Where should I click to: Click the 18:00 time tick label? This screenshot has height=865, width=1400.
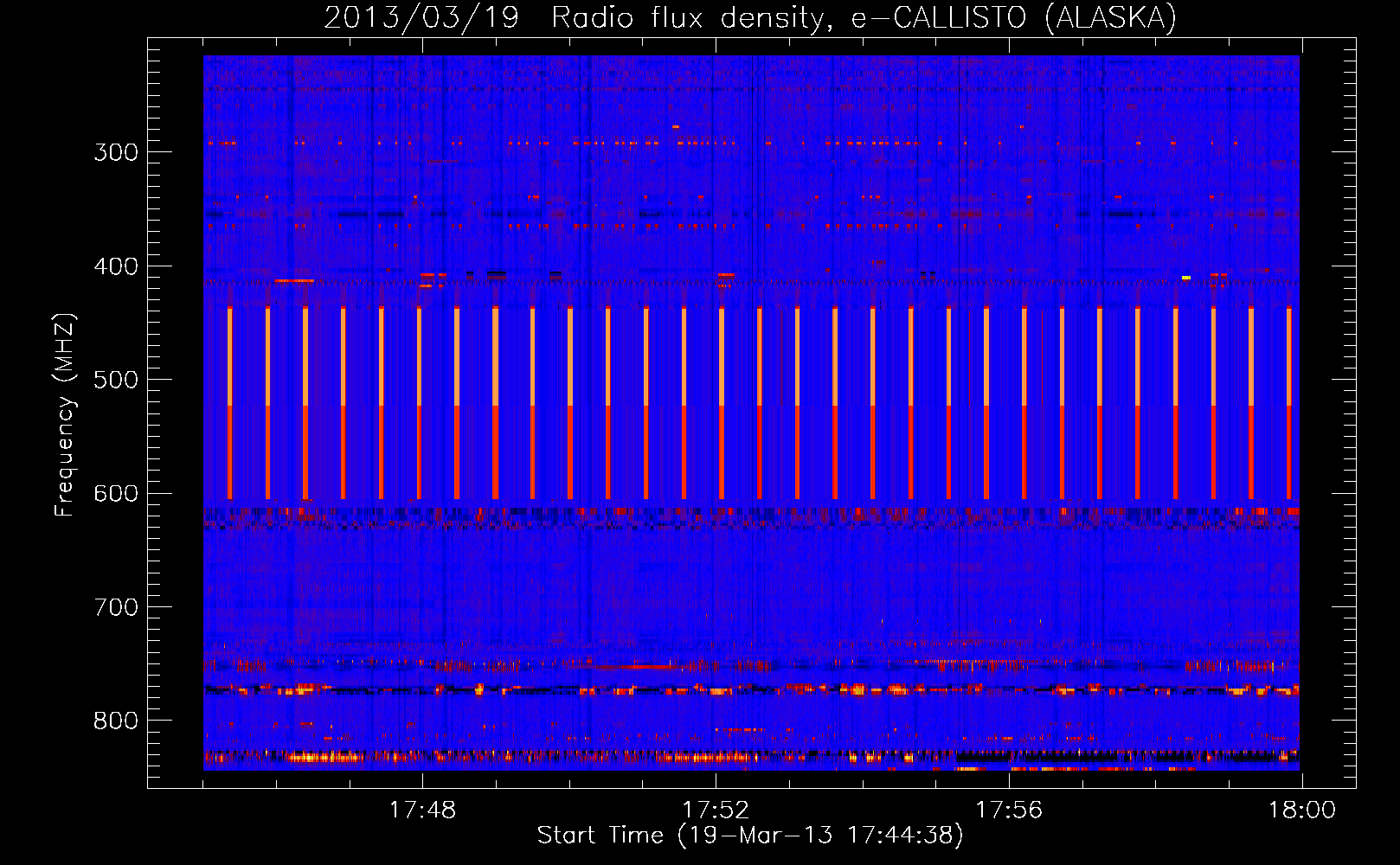click(x=1302, y=811)
